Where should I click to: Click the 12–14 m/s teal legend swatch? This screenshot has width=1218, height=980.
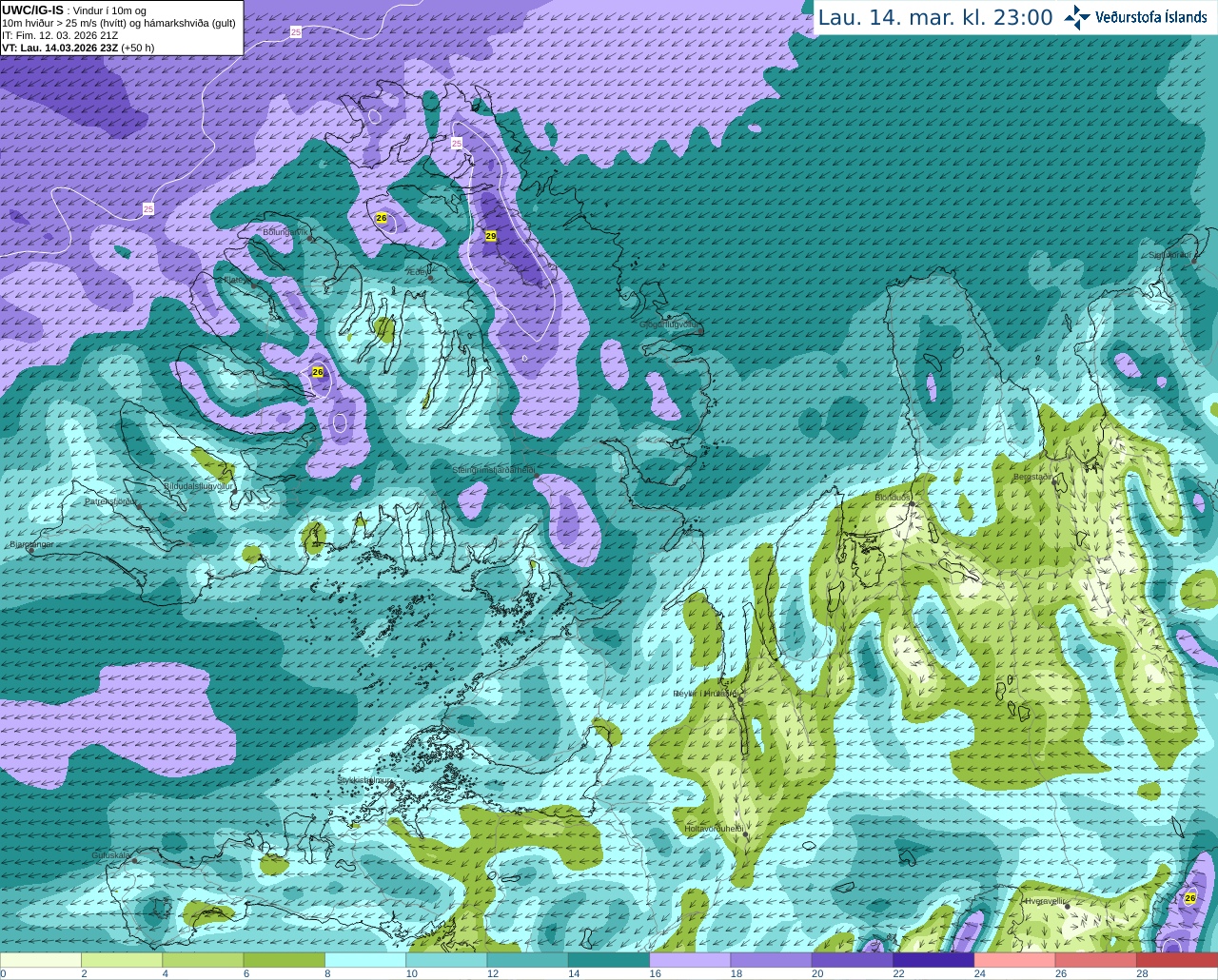click(528, 960)
